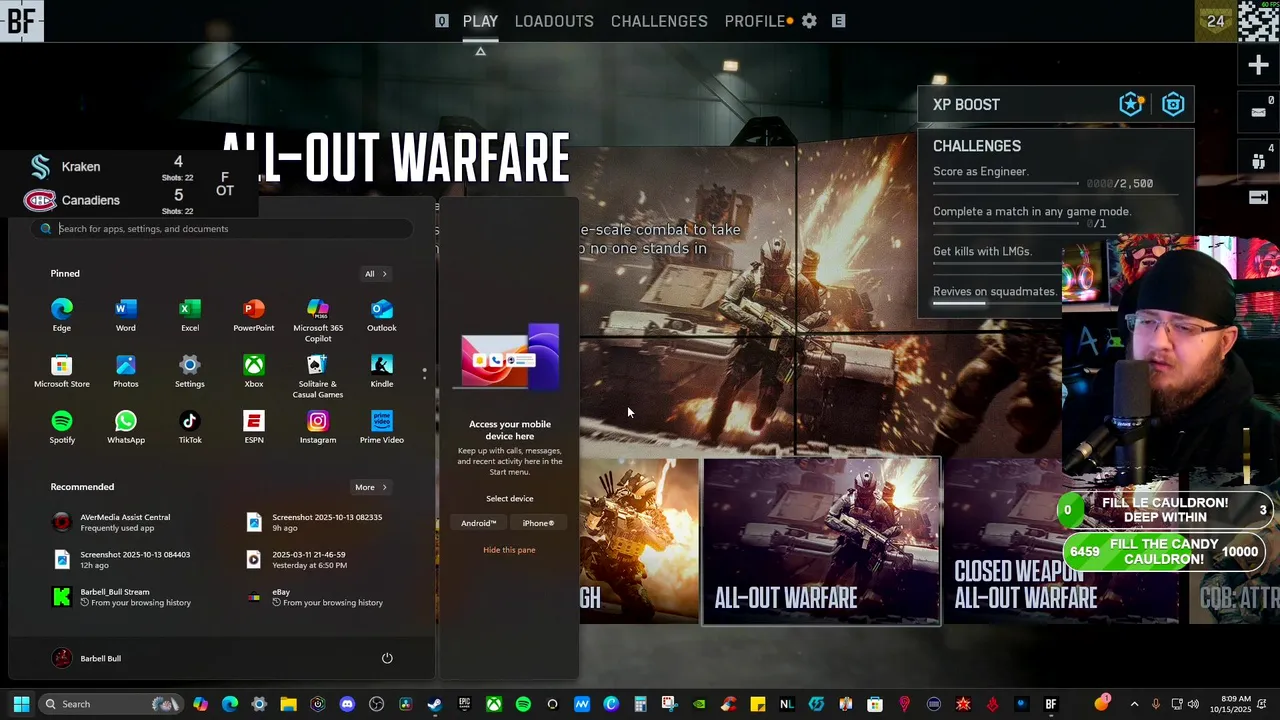Click the E key prompt in top navigation

tap(838, 21)
